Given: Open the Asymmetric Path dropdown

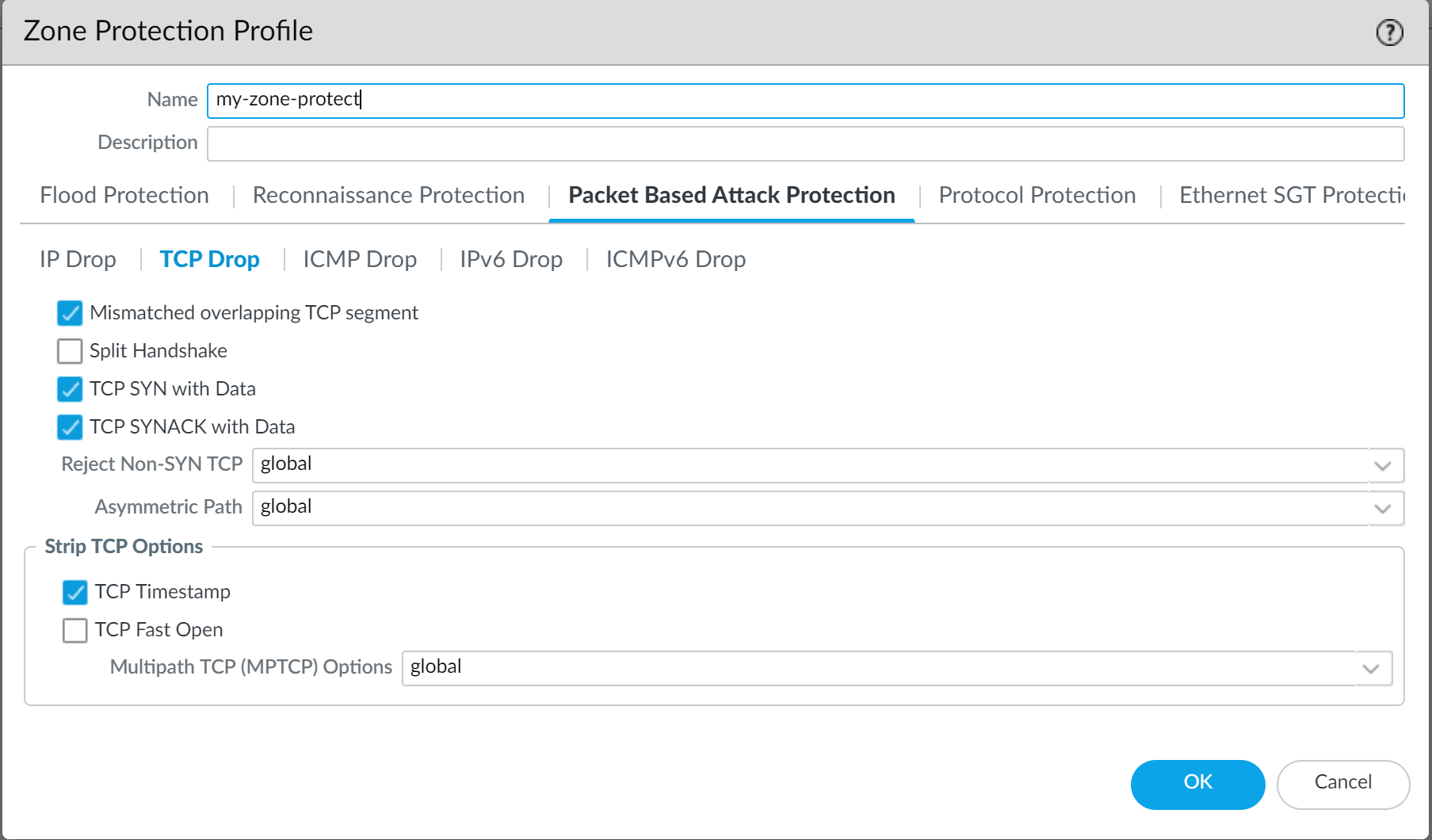Looking at the screenshot, I should (x=1383, y=508).
